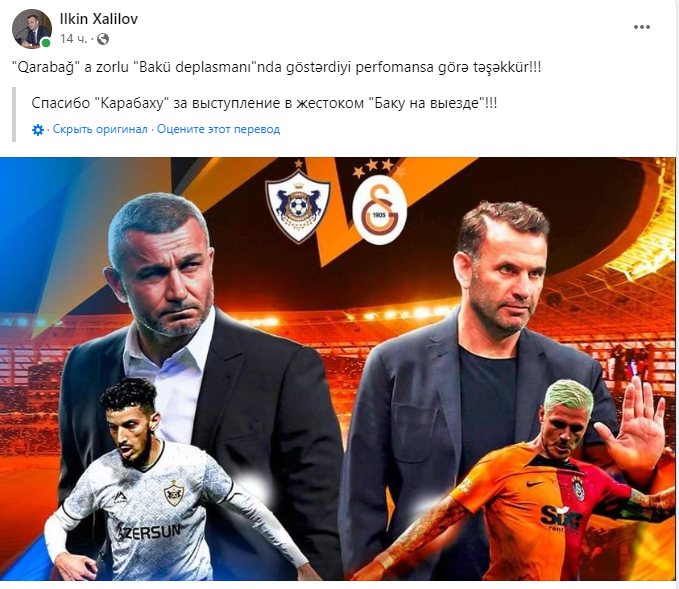Click the Galatasaray 1905 logo in image
This screenshot has height=589, width=679.
click(379, 211)
